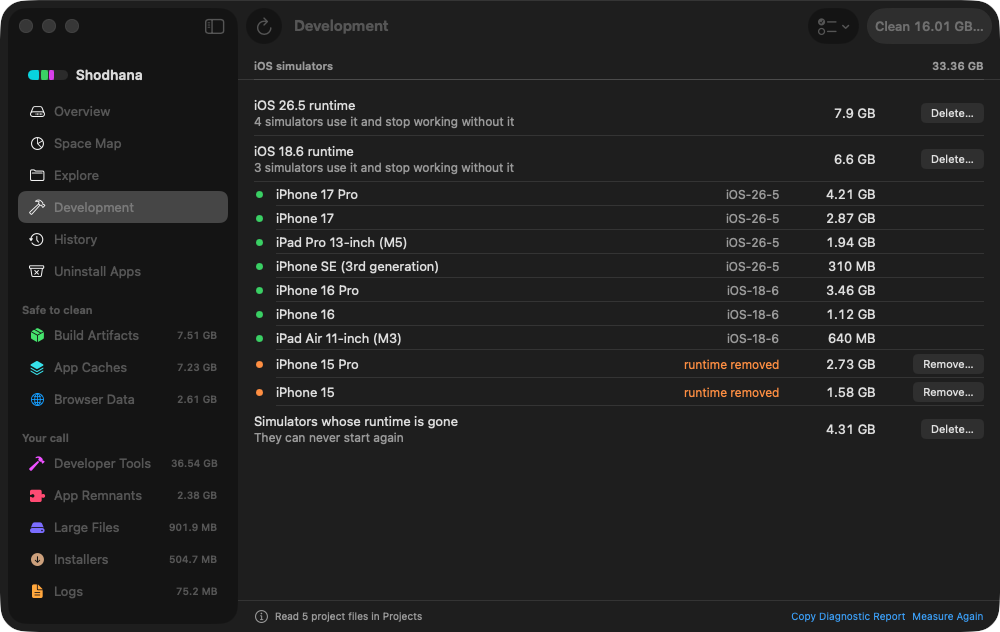Click the History clock icon
Screen dimensions: 1000x632
tap(37, 239)
